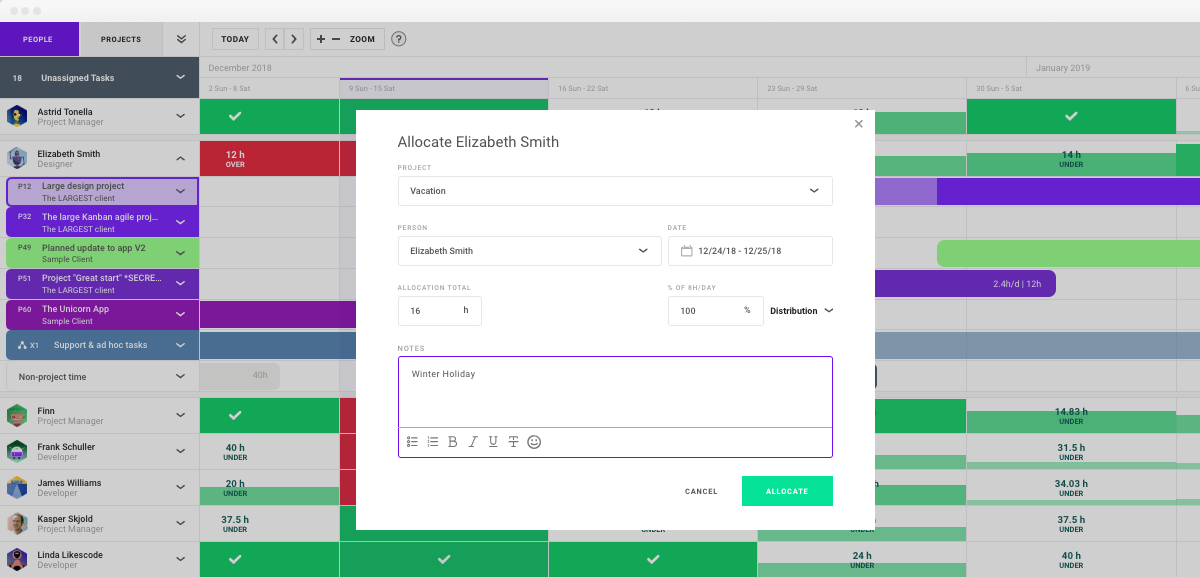
Task: Expand Planned update to app V2 row
Action: tap(180, 253)
